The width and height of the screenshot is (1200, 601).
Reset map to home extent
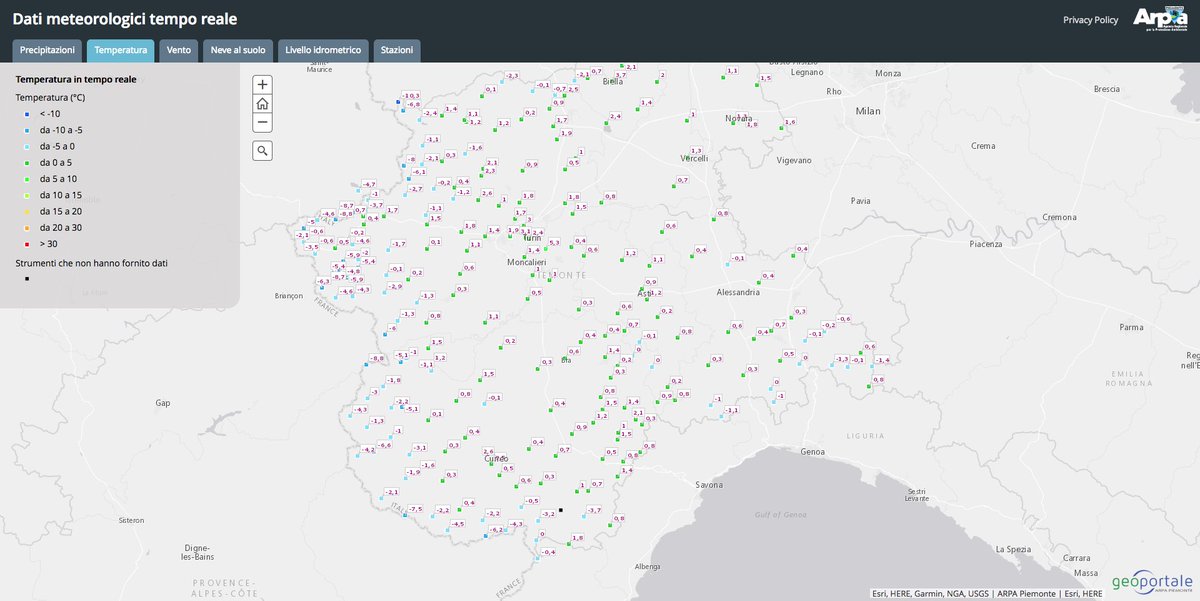[x=262, y=104]
